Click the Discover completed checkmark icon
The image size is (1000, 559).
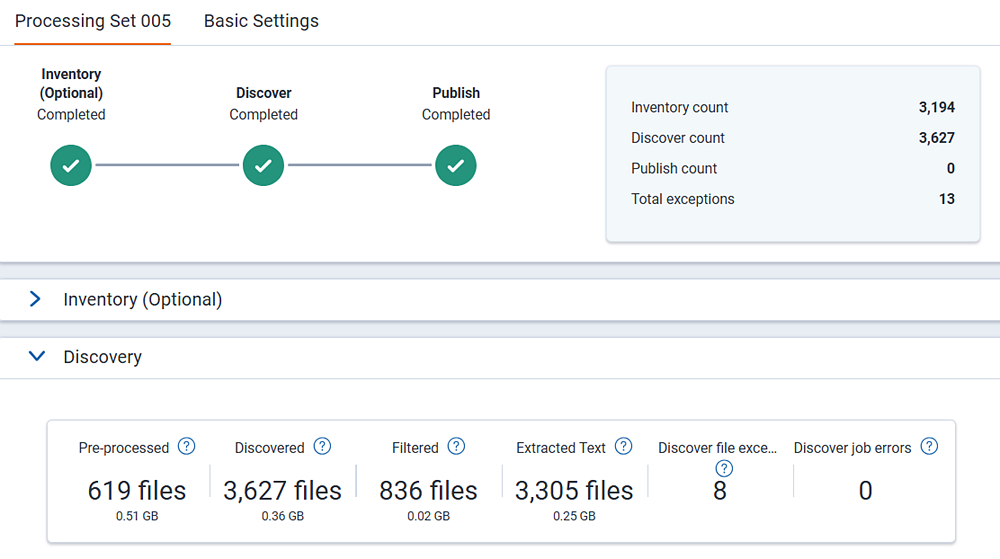coord(263,166)
